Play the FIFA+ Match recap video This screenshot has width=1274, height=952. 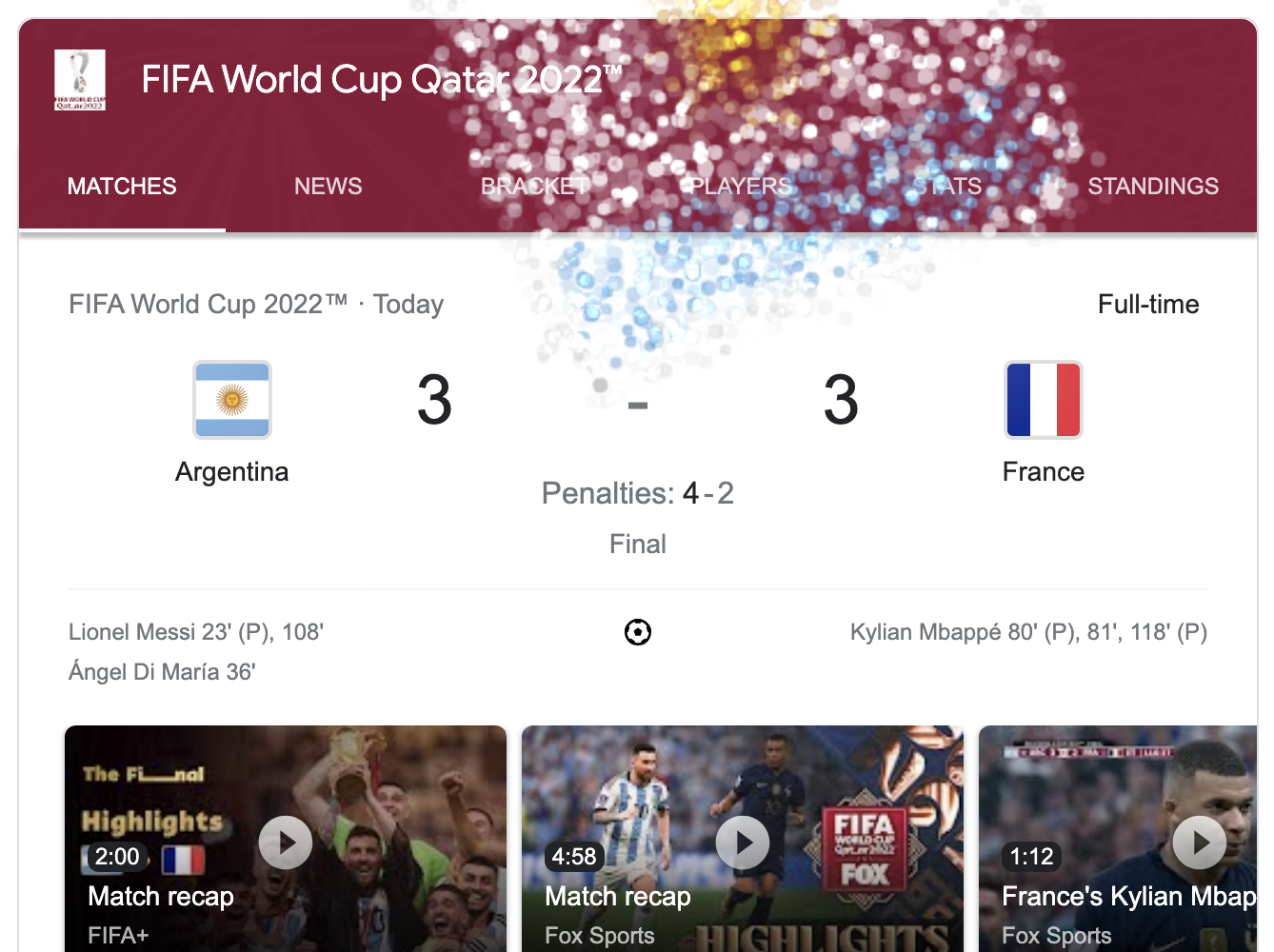[285, 842]
